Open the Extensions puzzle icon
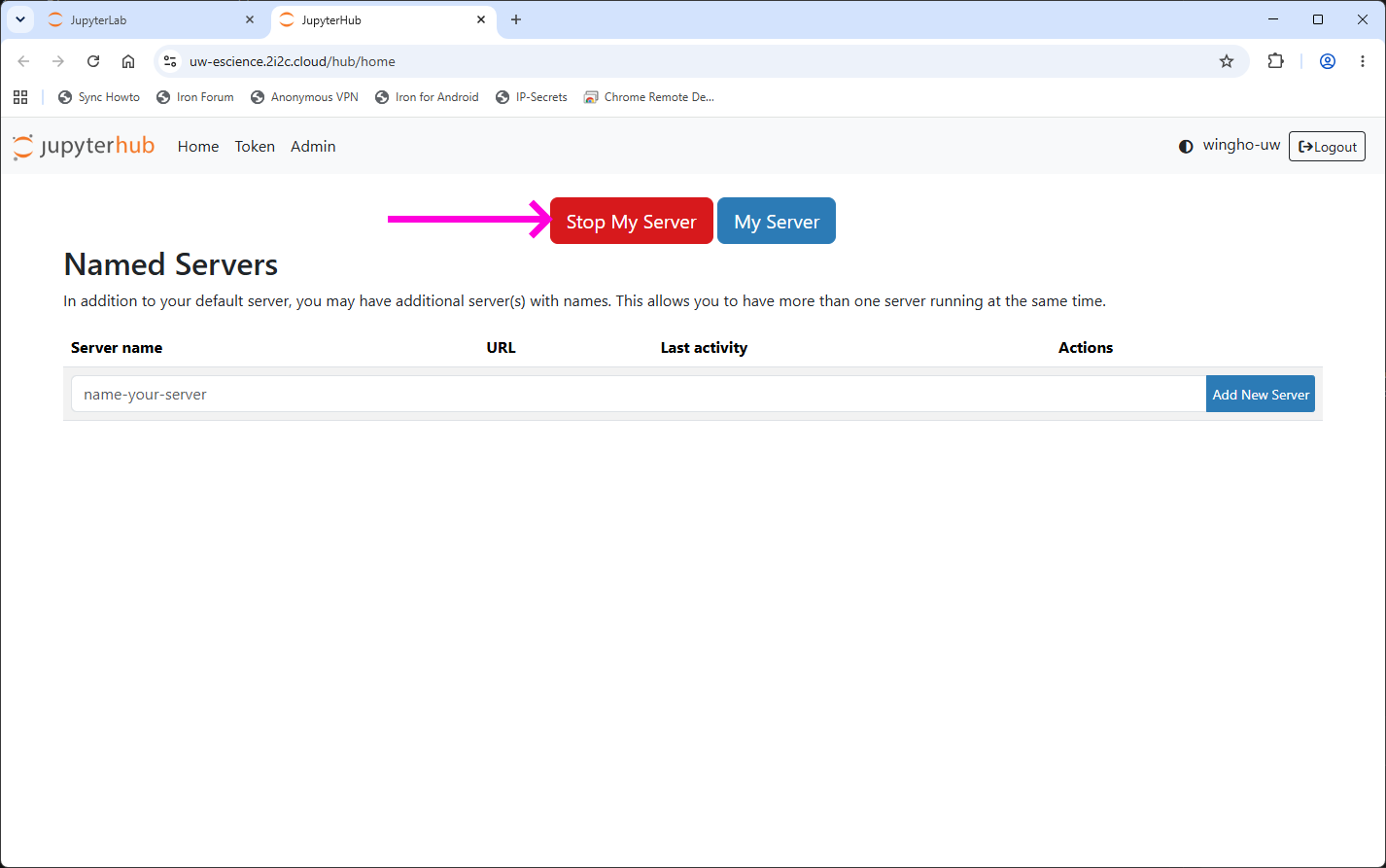The image size is (1386, 868). tap(1276, 61)
